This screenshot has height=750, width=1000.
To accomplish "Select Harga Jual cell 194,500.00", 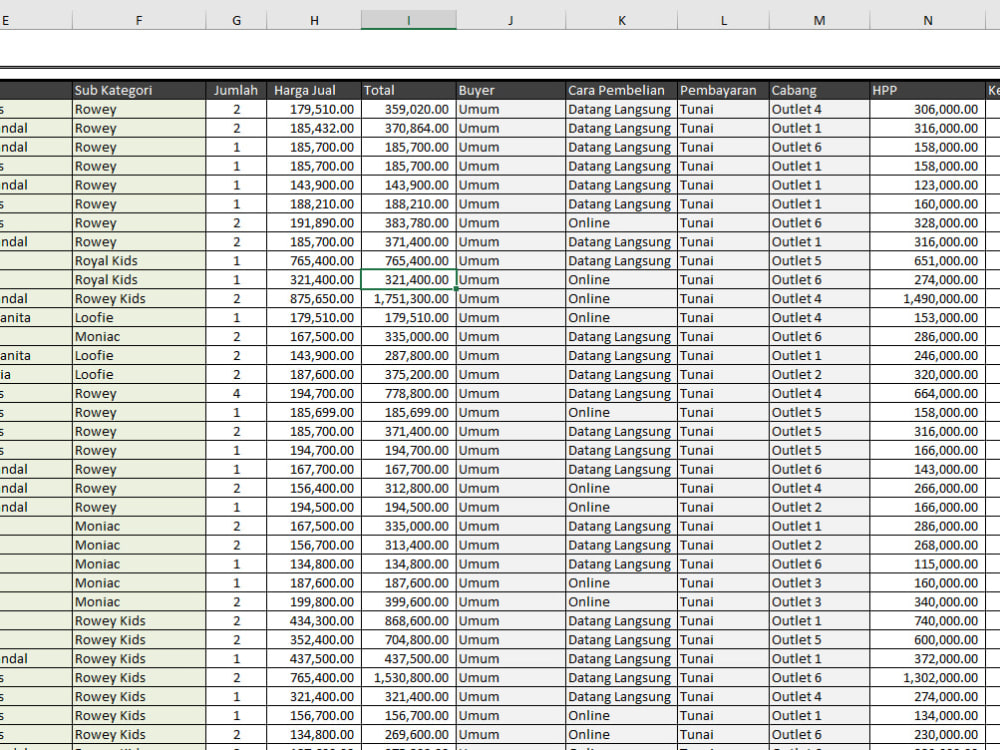I will tap(314, 507).
